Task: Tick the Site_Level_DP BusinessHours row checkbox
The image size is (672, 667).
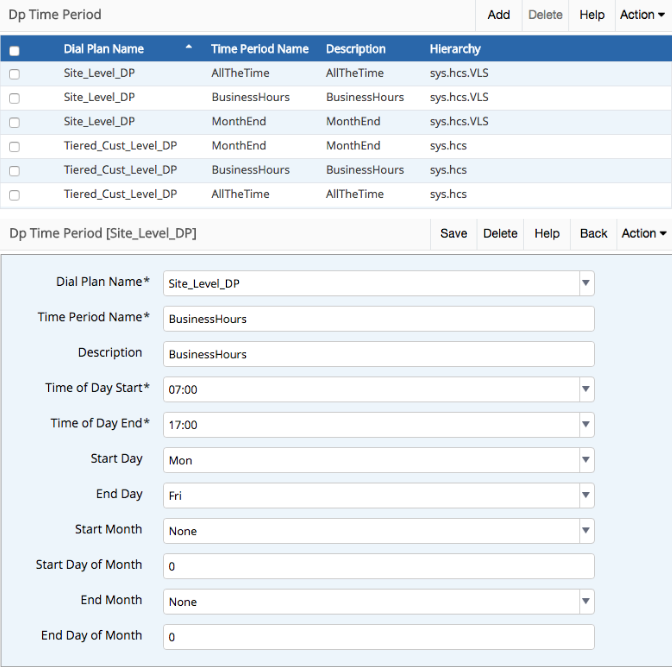Action: (14, 98)
